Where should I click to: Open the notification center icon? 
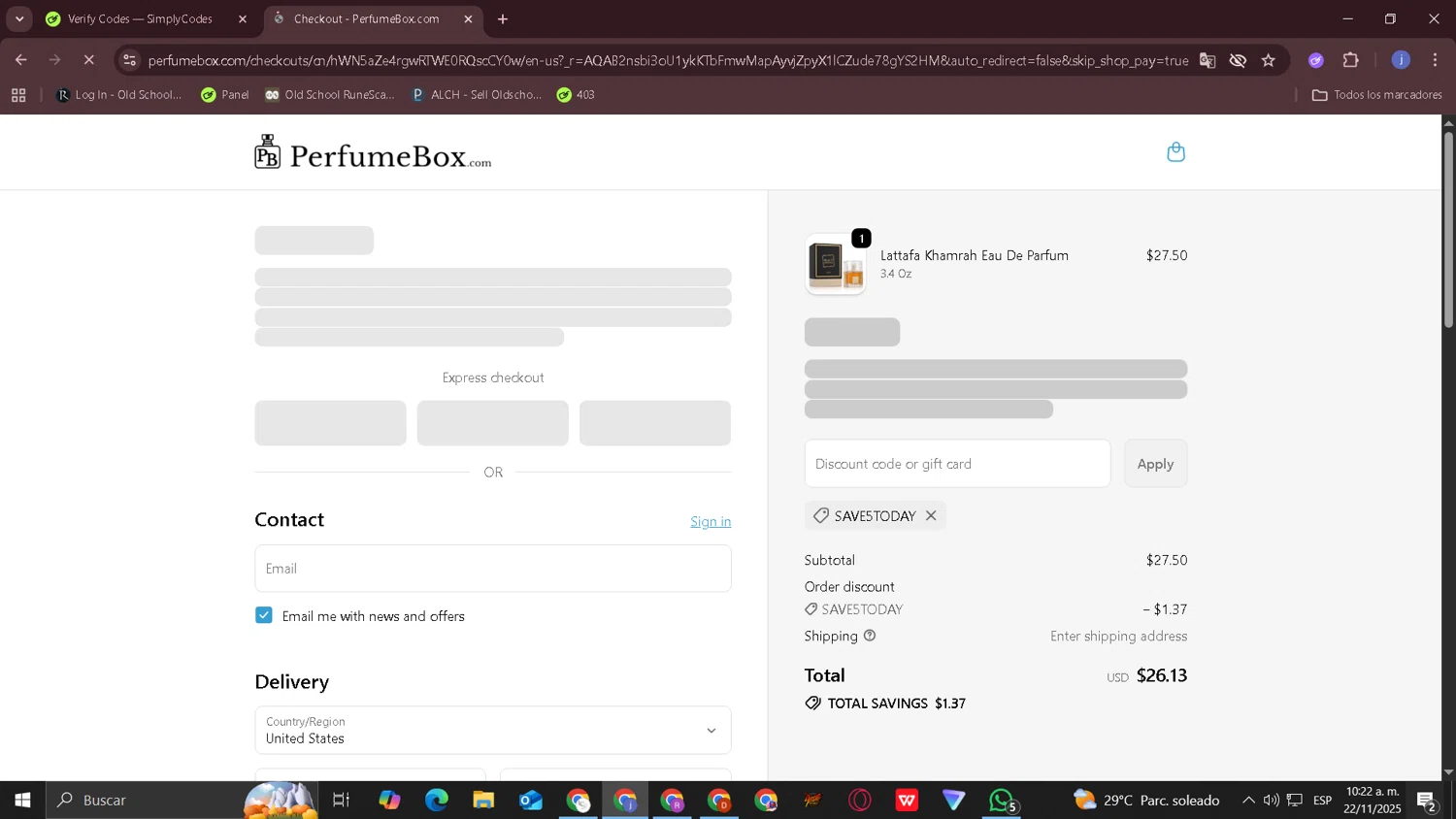[x=1427, y=801]
